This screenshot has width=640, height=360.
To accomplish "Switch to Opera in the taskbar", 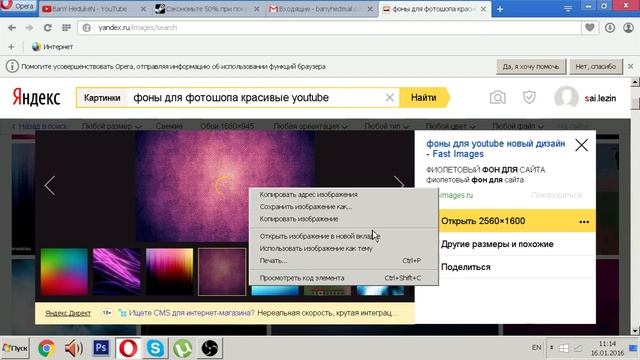I will point(128,348).
